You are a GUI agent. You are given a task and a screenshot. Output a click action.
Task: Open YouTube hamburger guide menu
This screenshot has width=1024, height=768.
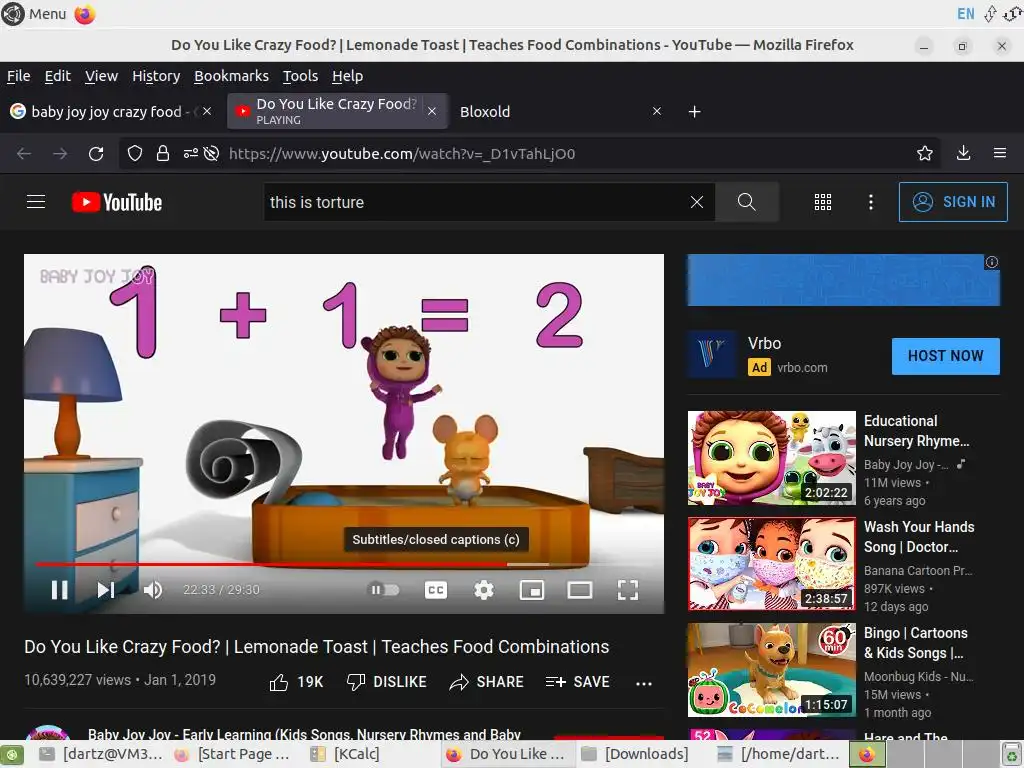[x=36, y=202]
